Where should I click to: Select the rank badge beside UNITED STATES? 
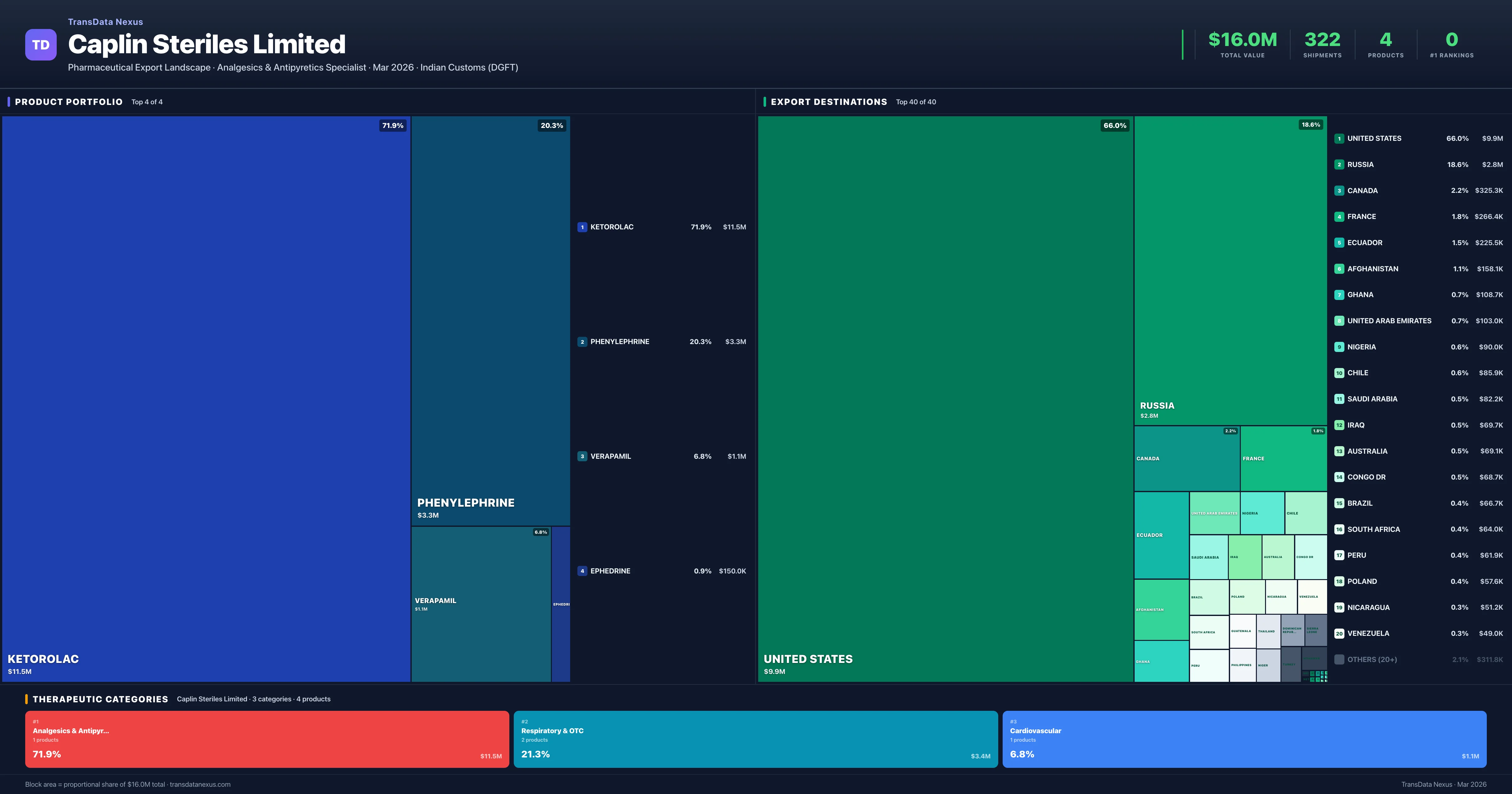click(x=1340, y=139)
